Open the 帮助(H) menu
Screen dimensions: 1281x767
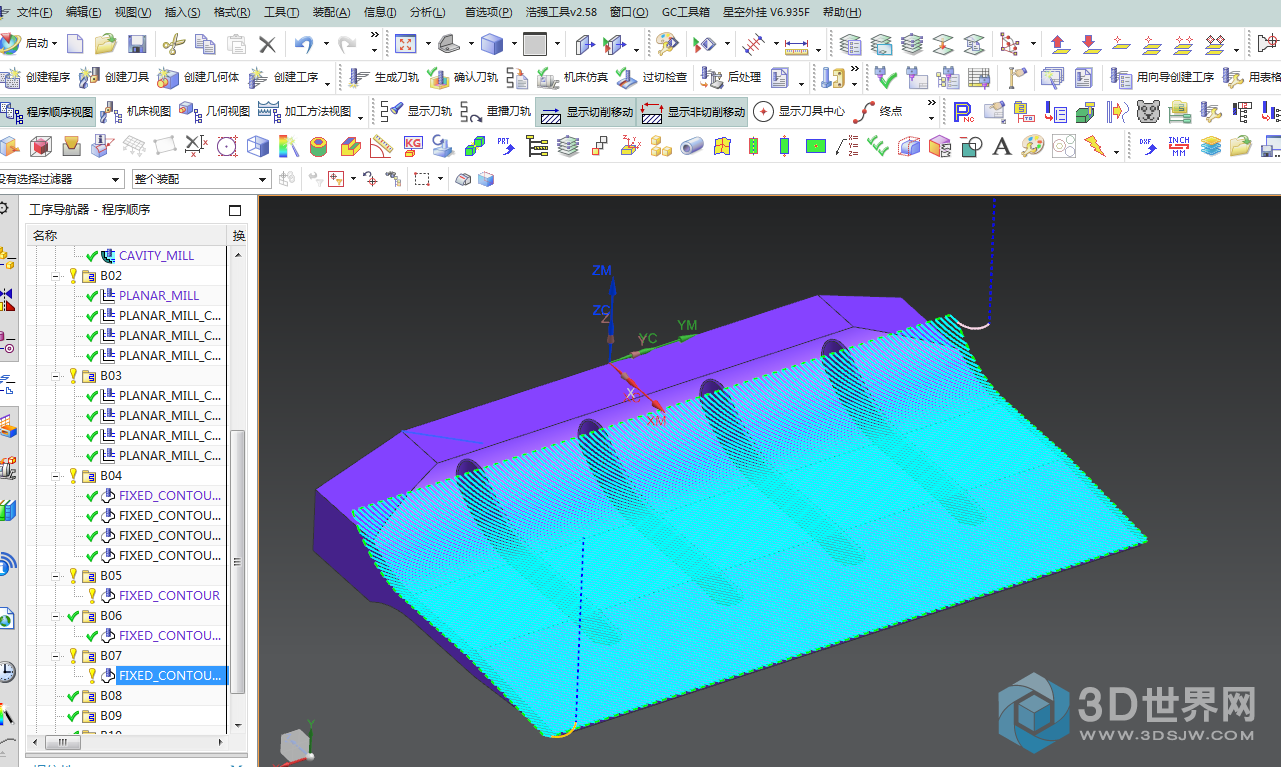(x=842, y=12)
